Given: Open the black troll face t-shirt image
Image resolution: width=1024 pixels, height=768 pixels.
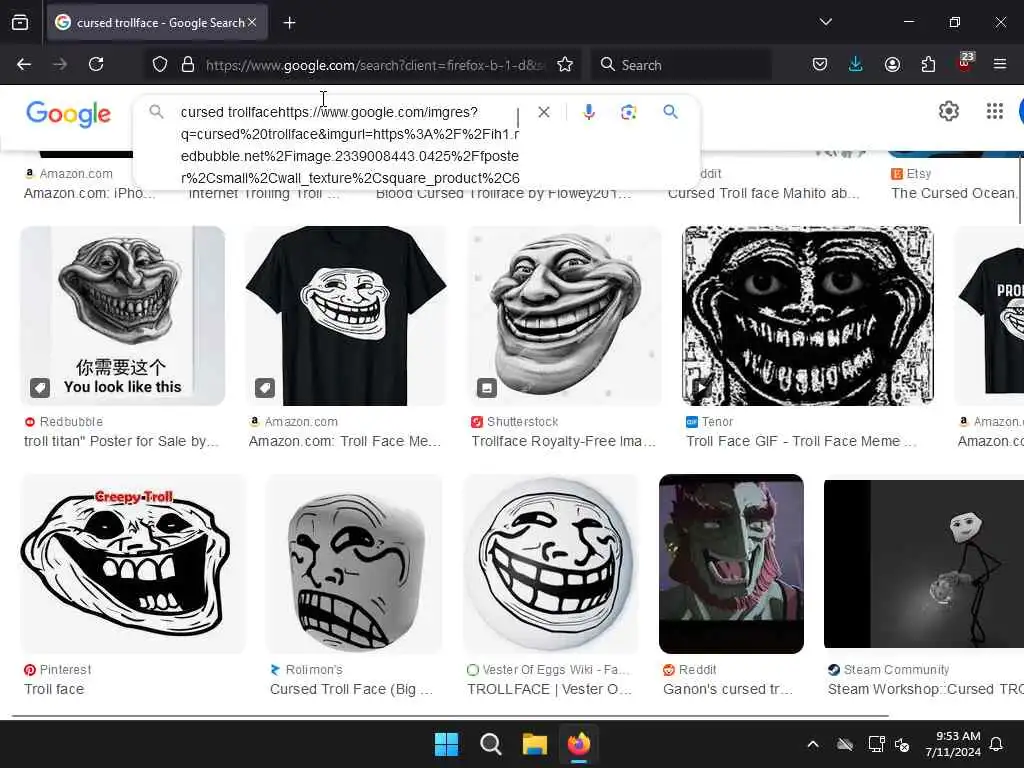Looking at the screenshot, I should [345, 315].
